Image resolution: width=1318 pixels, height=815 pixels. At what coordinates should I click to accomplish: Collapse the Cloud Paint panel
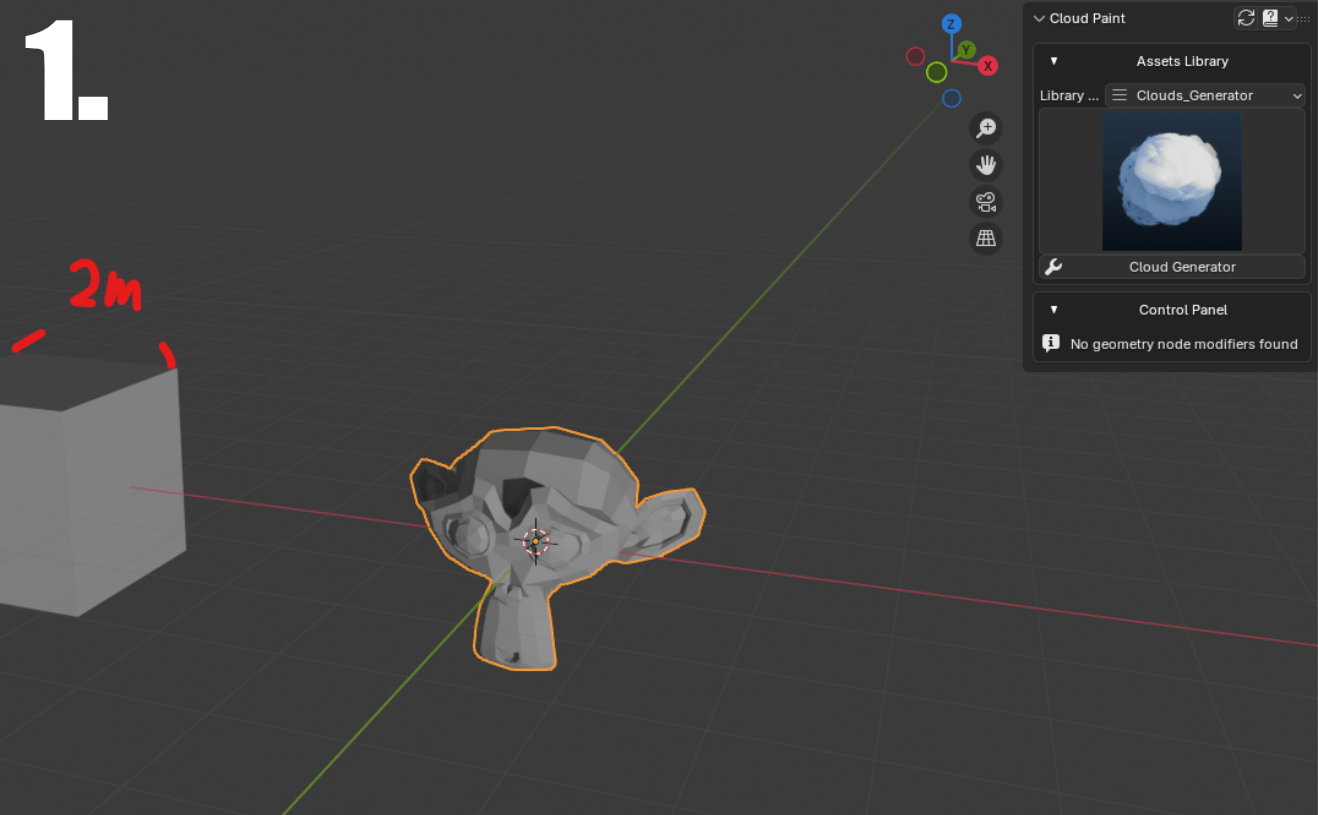(x=1039, y=18)
